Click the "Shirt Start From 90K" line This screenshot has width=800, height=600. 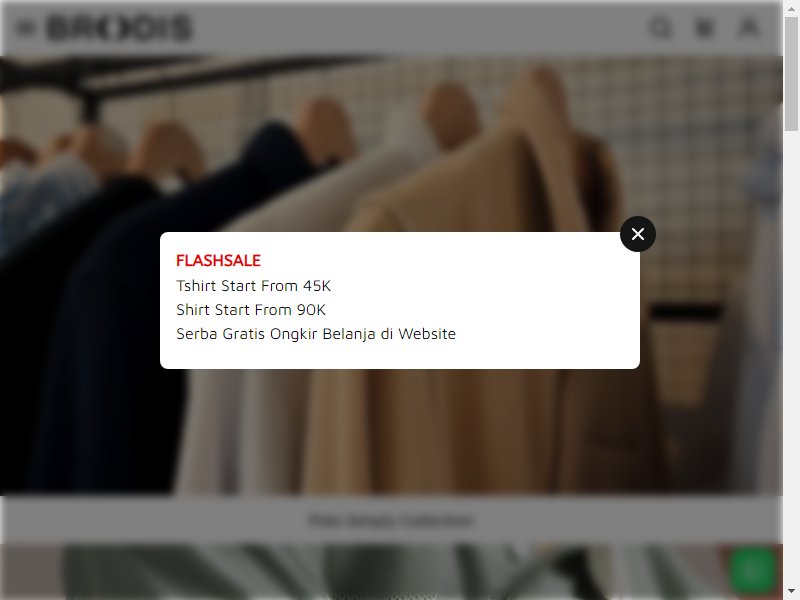251,310
